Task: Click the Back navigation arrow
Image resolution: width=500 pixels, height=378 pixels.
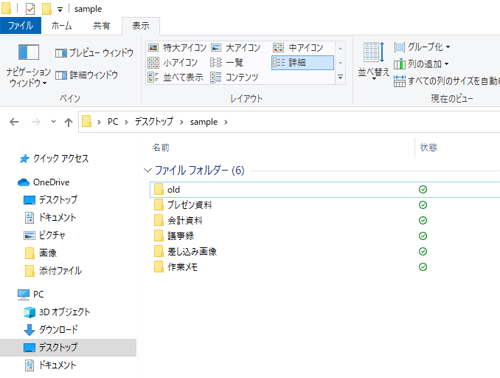Action: [14, 122]
